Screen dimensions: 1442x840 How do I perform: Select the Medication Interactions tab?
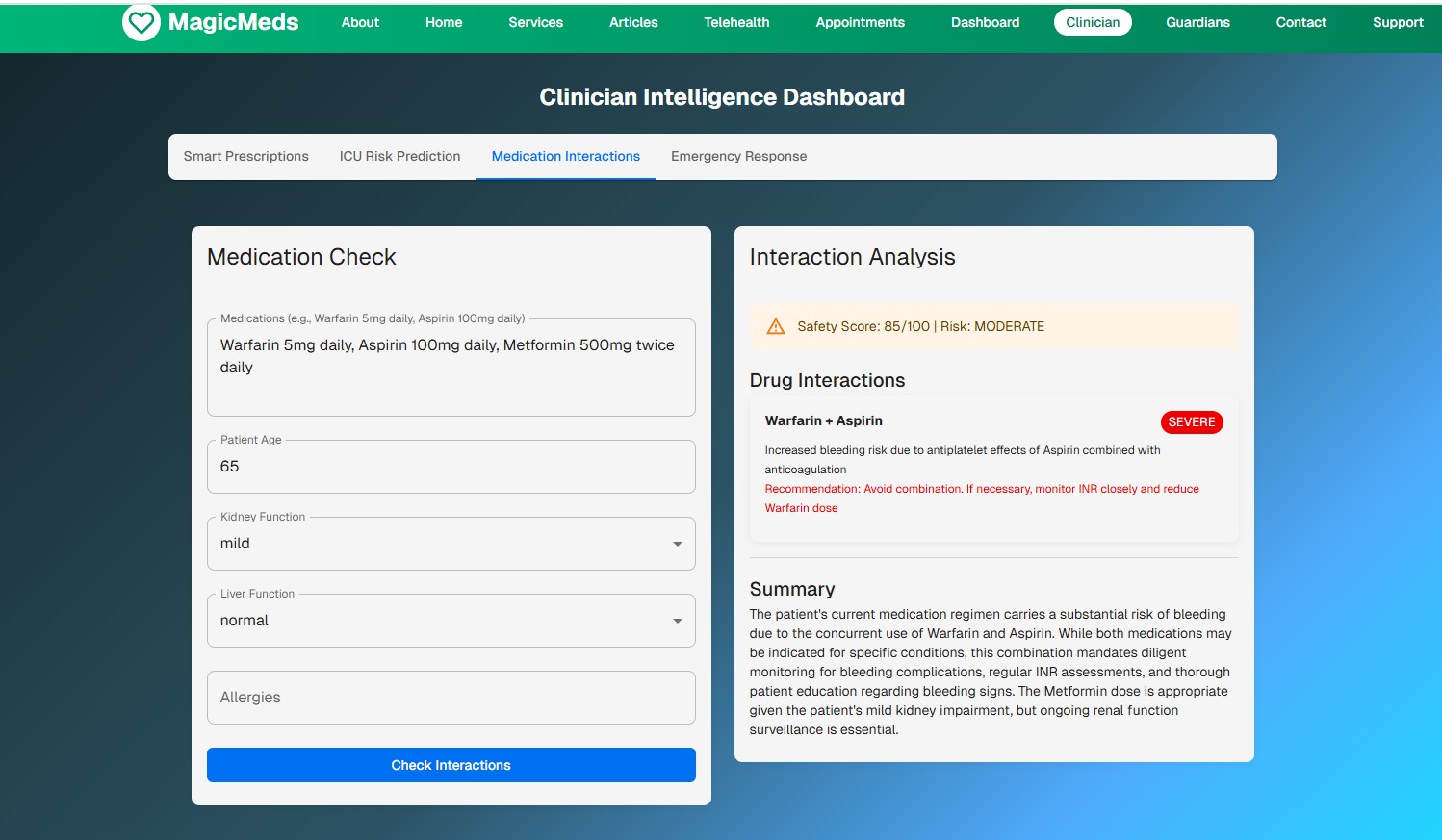pyautogui.click(x=565, y=156)
